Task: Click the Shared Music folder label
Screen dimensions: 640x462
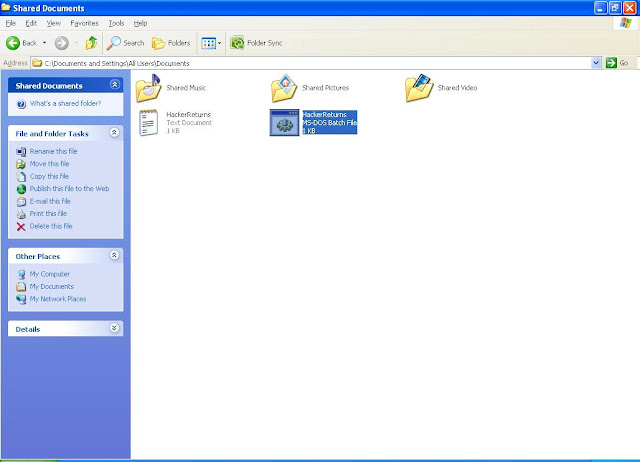Action: click(186, 88)
